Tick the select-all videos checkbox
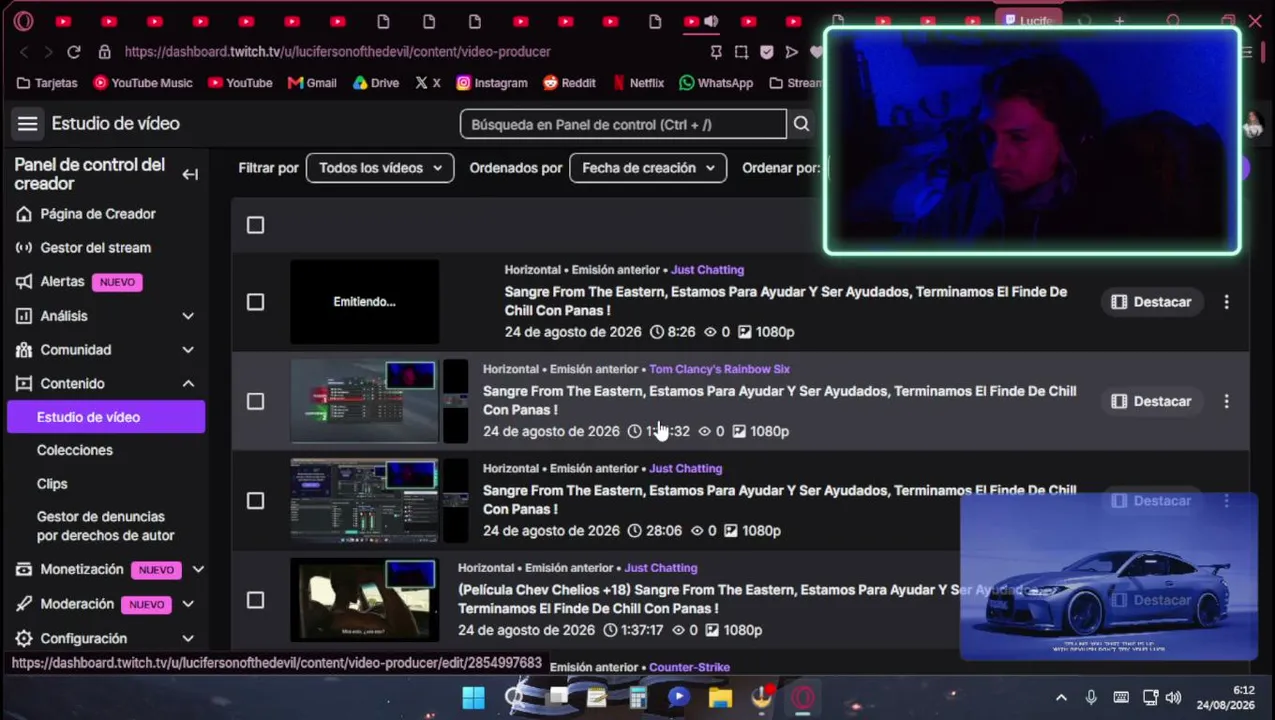Screen dimensions: 1275x720 [255, 225]
